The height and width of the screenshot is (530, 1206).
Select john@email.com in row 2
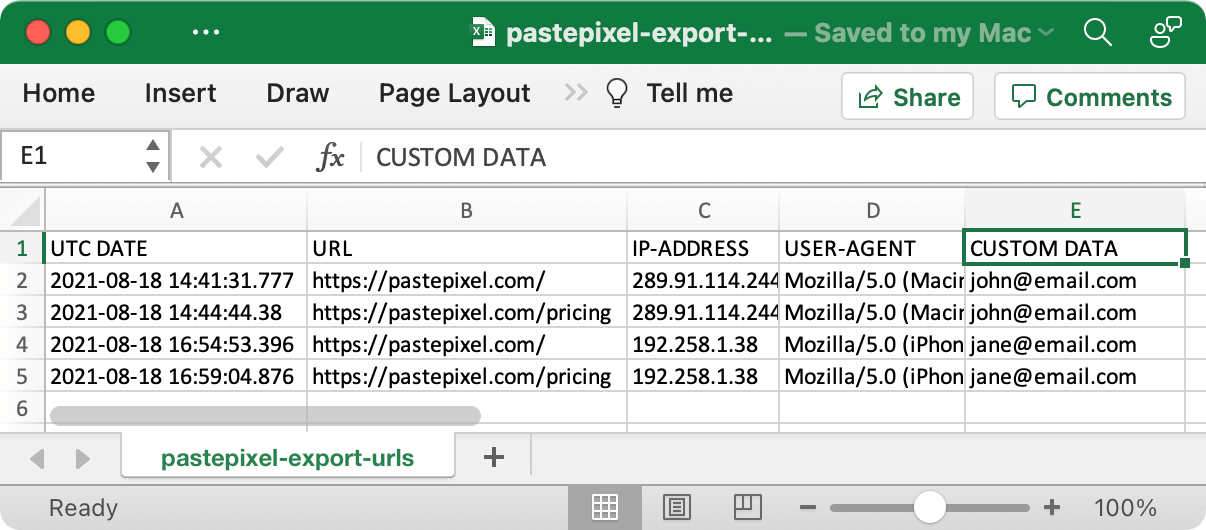1075,280
